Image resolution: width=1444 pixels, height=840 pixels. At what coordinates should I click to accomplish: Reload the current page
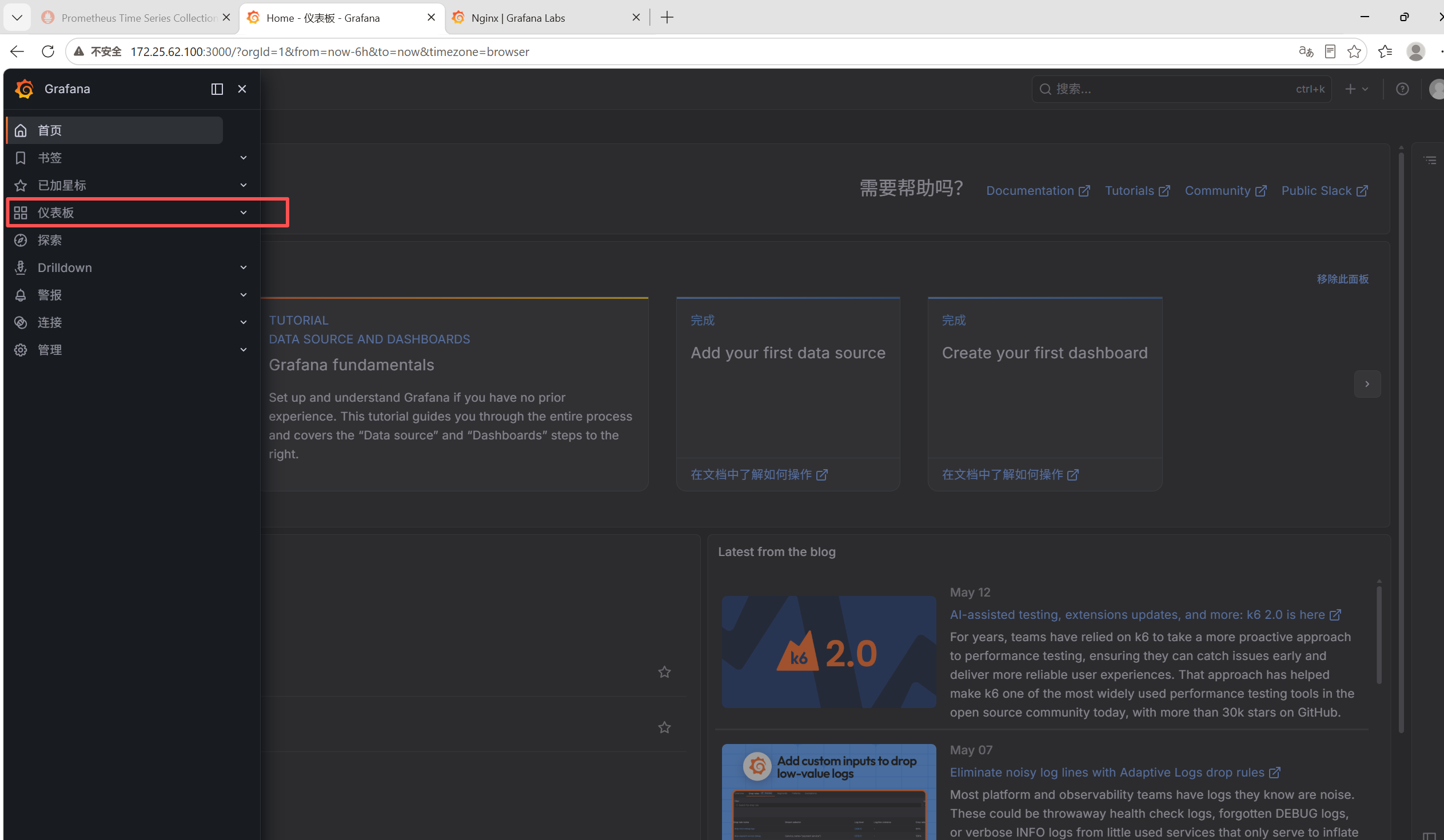[x=48, y=51]
